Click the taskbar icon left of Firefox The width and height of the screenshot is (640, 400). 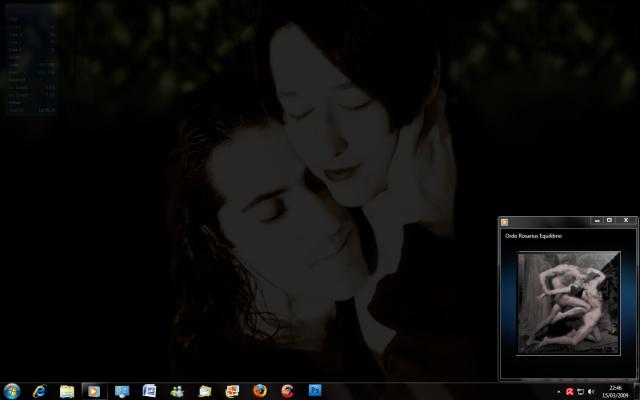[x=232, y=391]
